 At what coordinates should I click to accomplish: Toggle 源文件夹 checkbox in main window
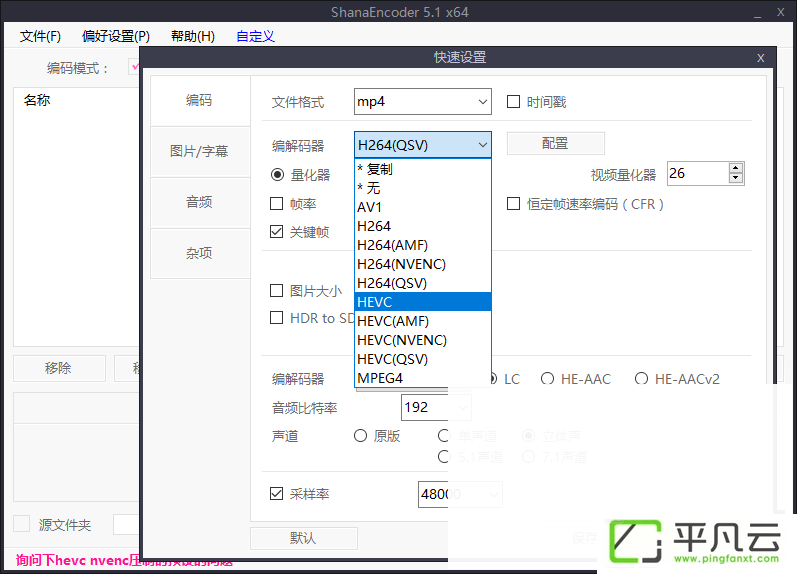21,524
